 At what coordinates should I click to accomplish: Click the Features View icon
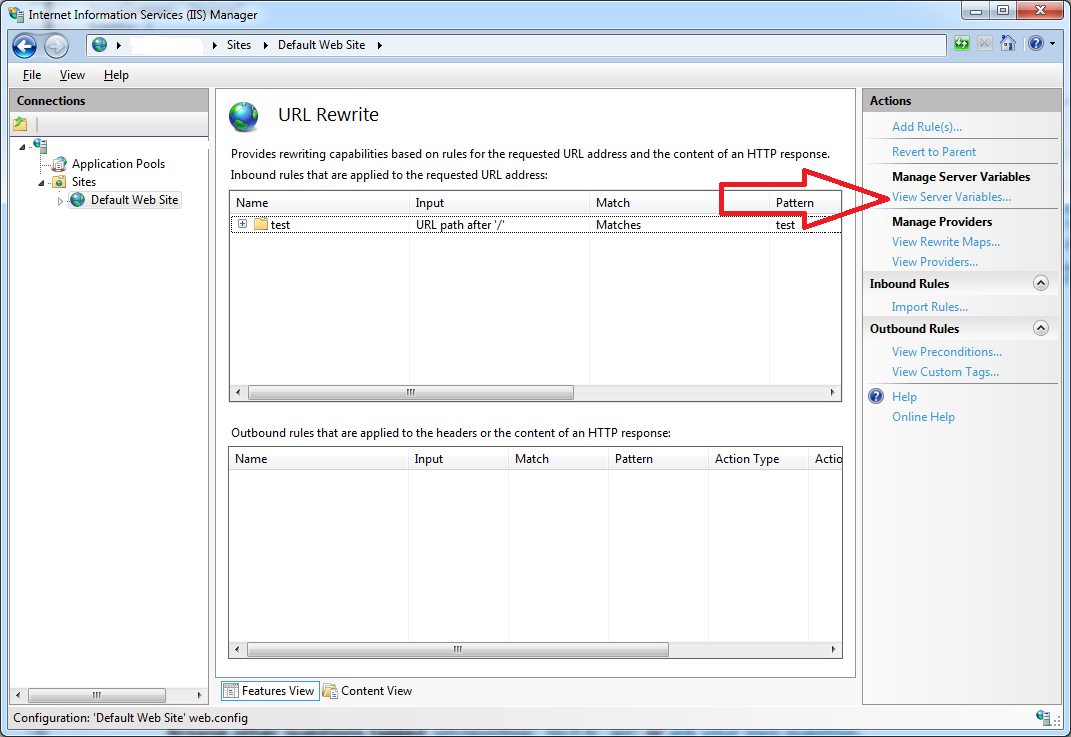point(231,691)
